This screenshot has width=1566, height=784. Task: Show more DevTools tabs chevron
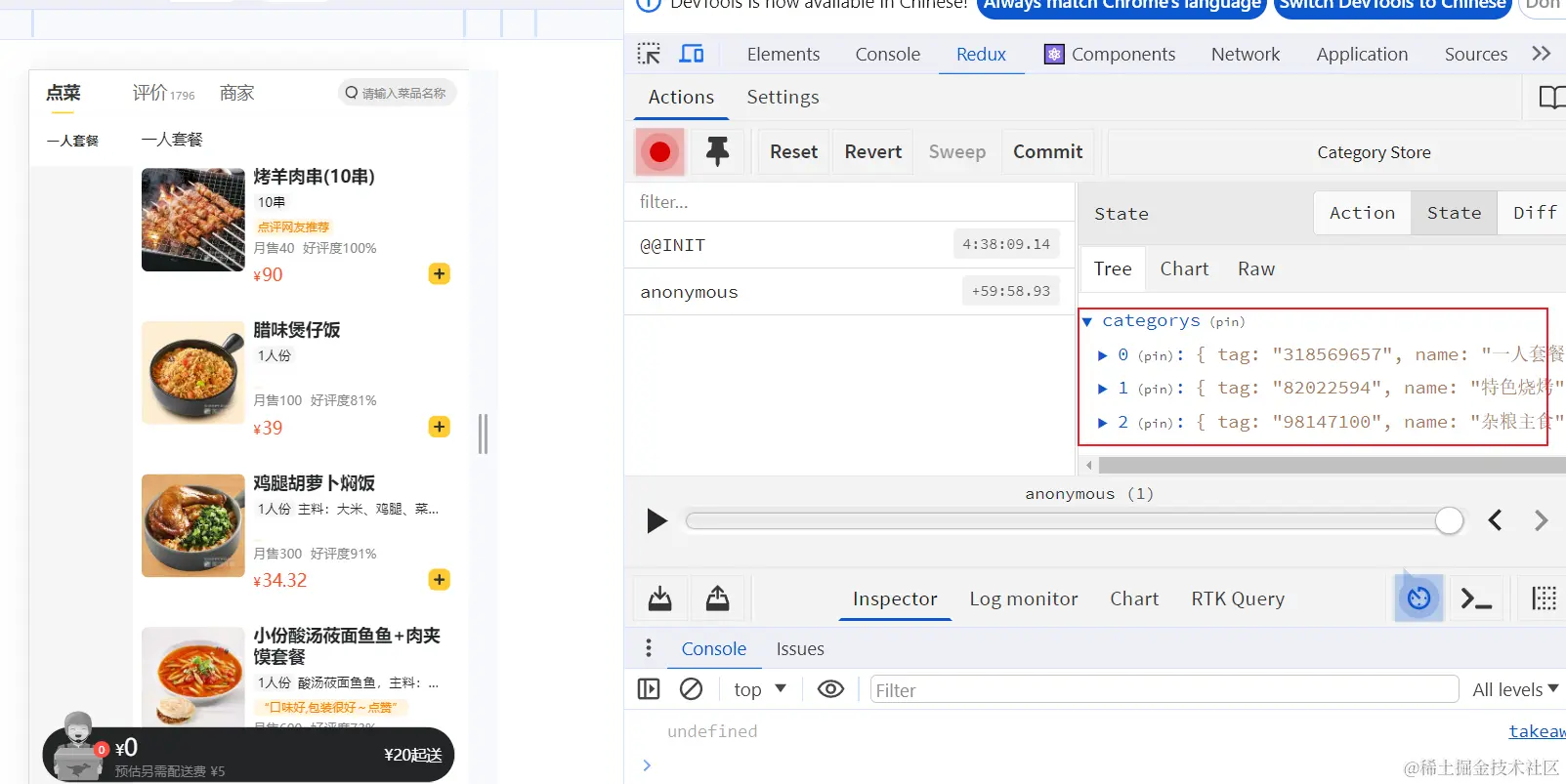[x=1542, y=54]
